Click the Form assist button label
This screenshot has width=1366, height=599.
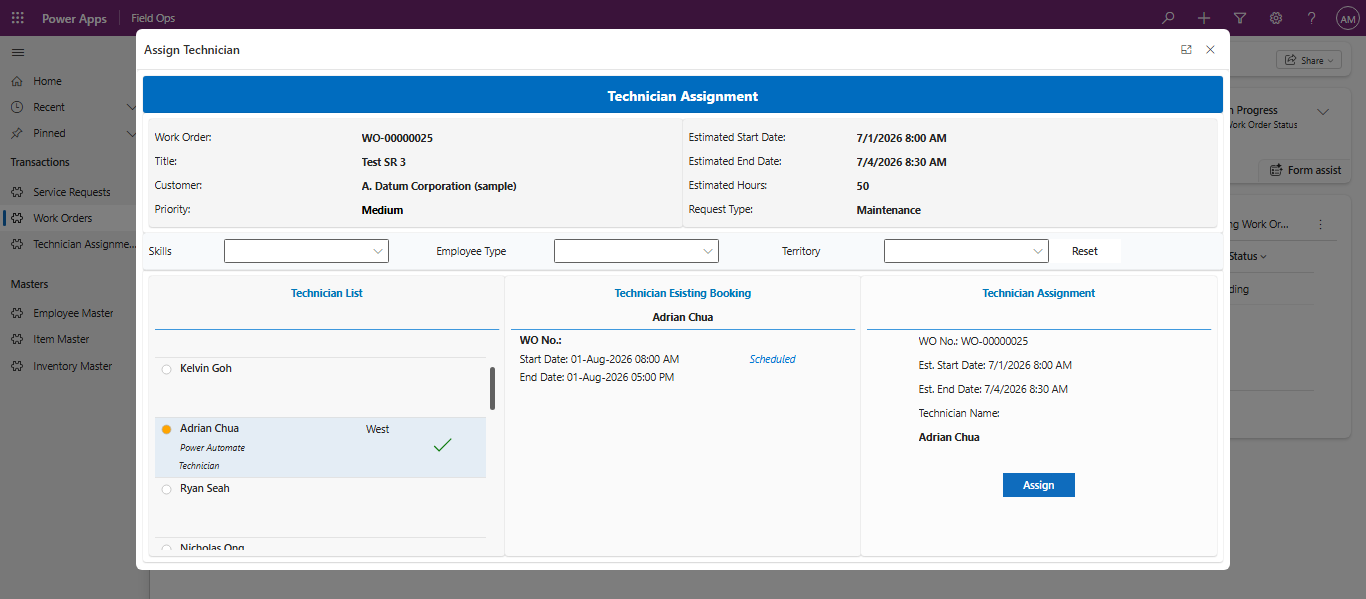[1314, 170]
